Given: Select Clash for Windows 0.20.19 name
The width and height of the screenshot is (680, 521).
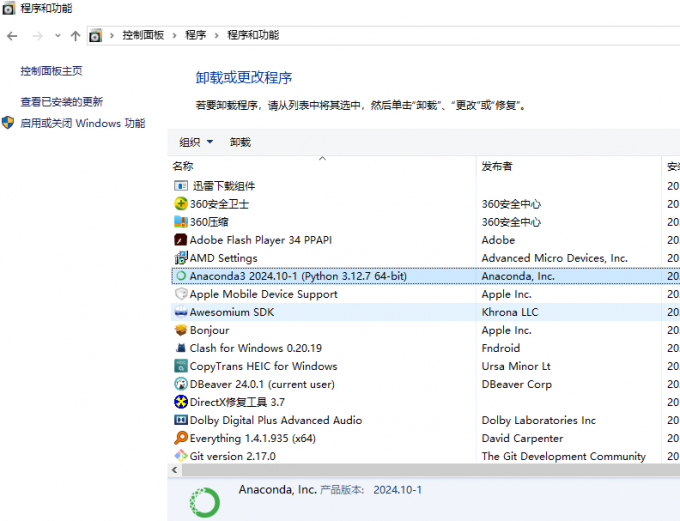Looking at the screenshot, I should point(255,348).
